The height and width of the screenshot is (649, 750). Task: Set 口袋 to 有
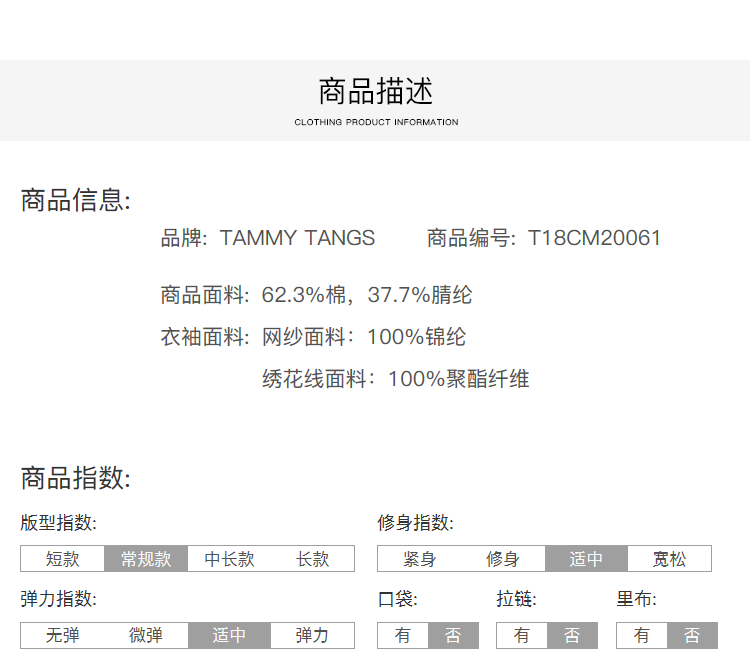point(403,635)
